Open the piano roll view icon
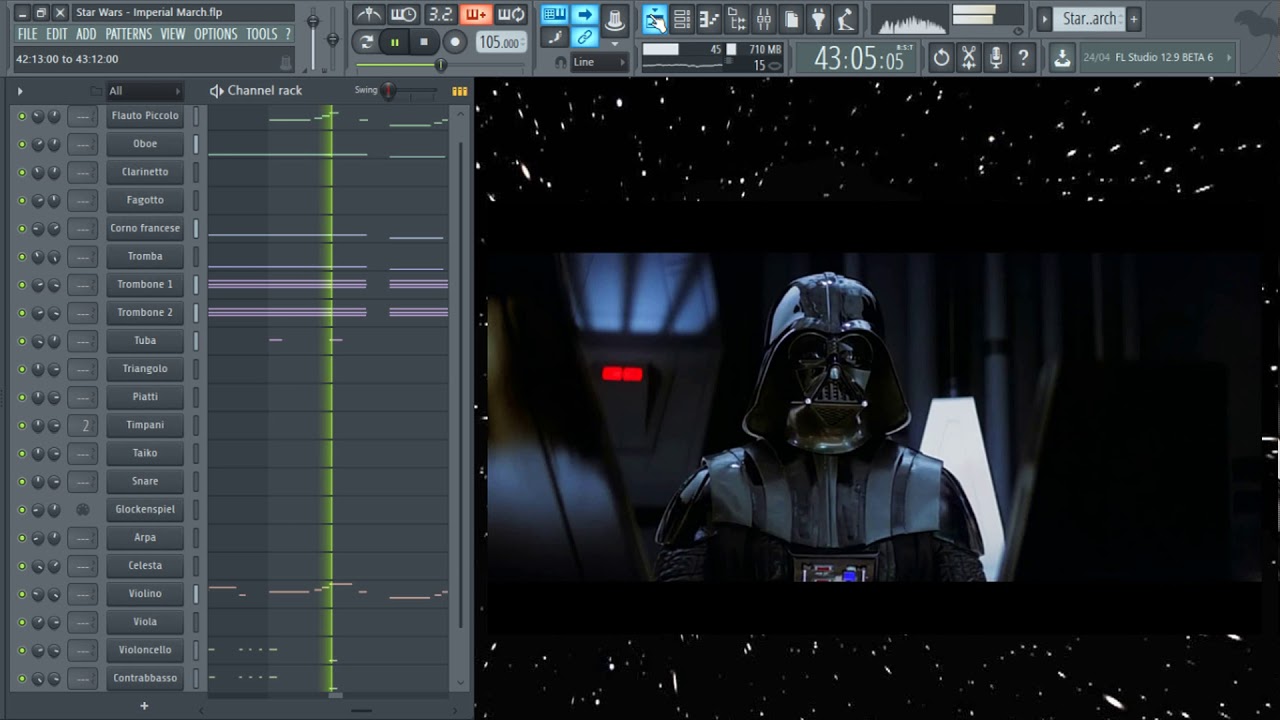The image size is (1280, 720). point(709,19)
